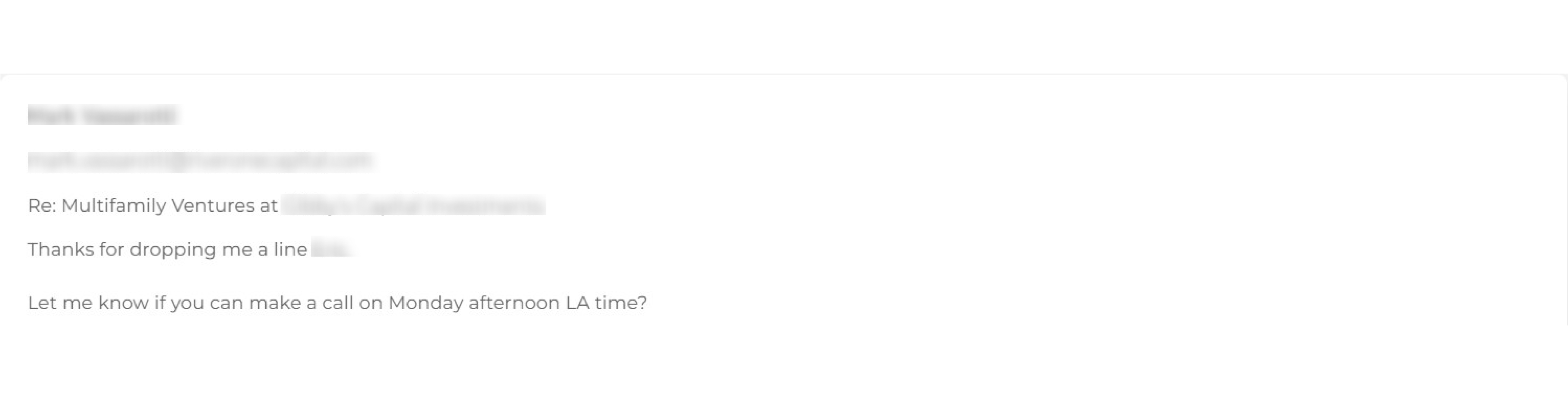Click the word 'know' in the last sentence

point(123,303)
